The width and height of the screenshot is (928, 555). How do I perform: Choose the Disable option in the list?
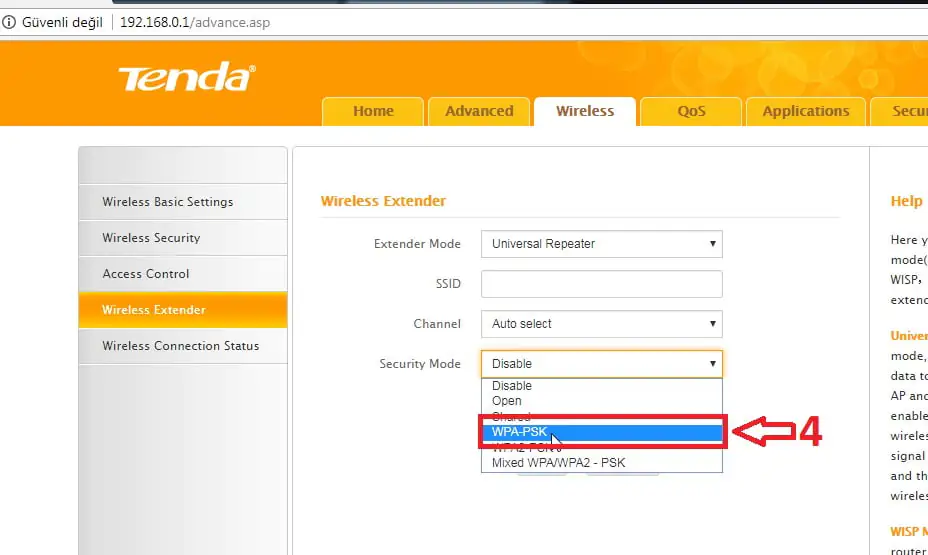(601, 386)
